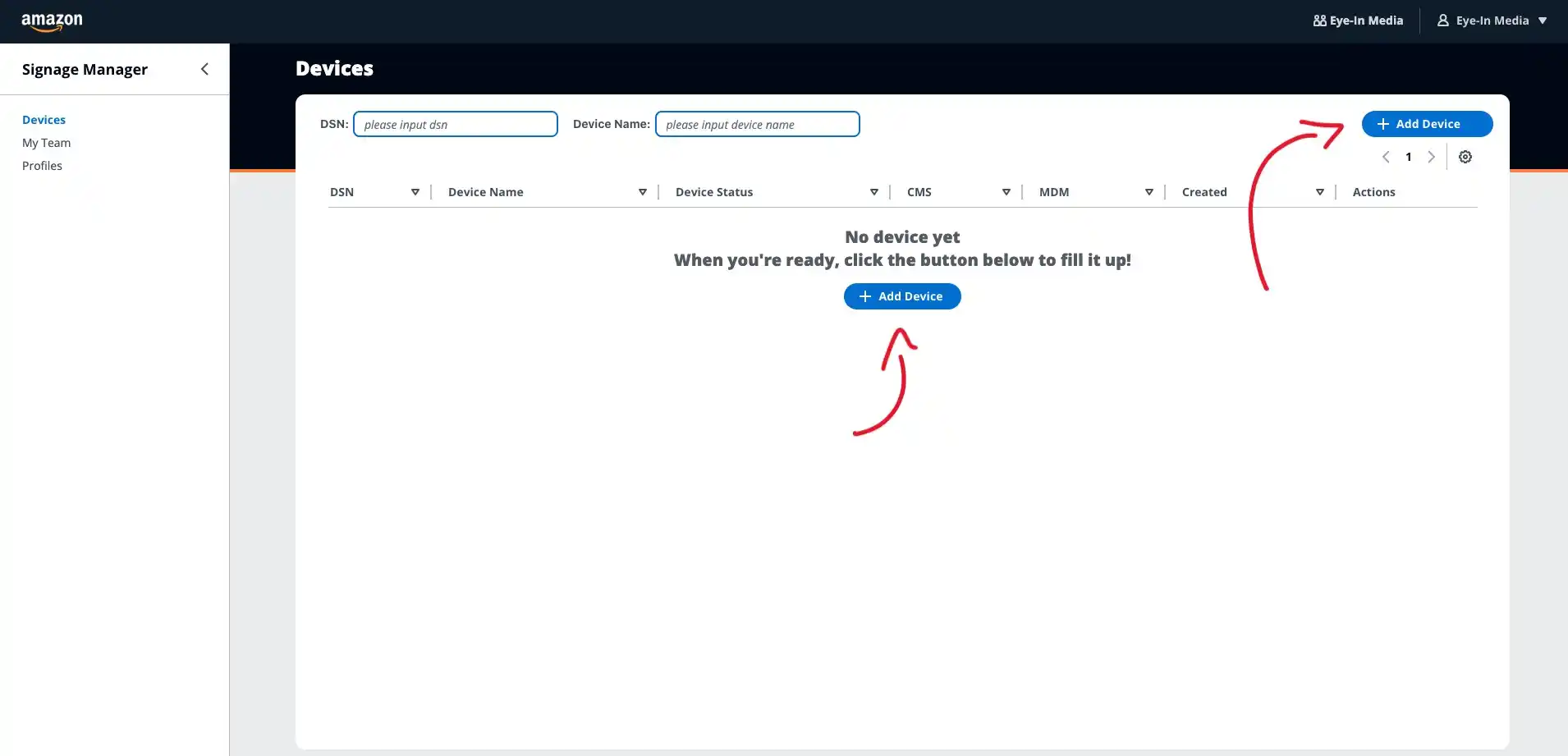1568x756 pixels.
Task: Click the DSN column filter icon
Action: (x=415, y=192)
